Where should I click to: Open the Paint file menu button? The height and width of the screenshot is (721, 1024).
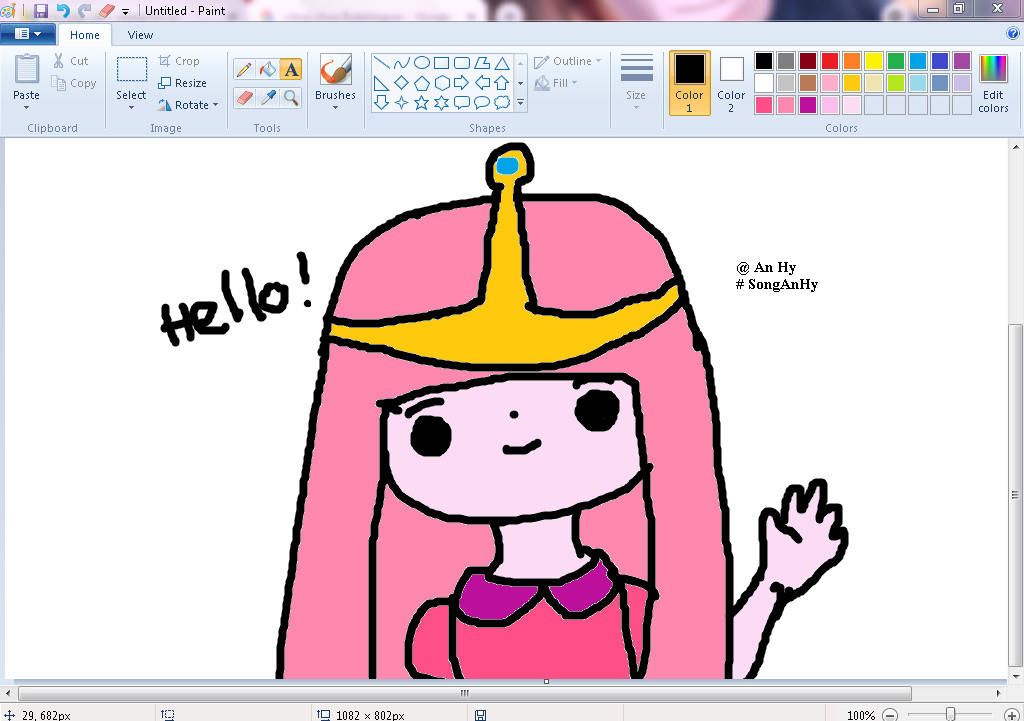pyautogui.click(x=27, y=34)
